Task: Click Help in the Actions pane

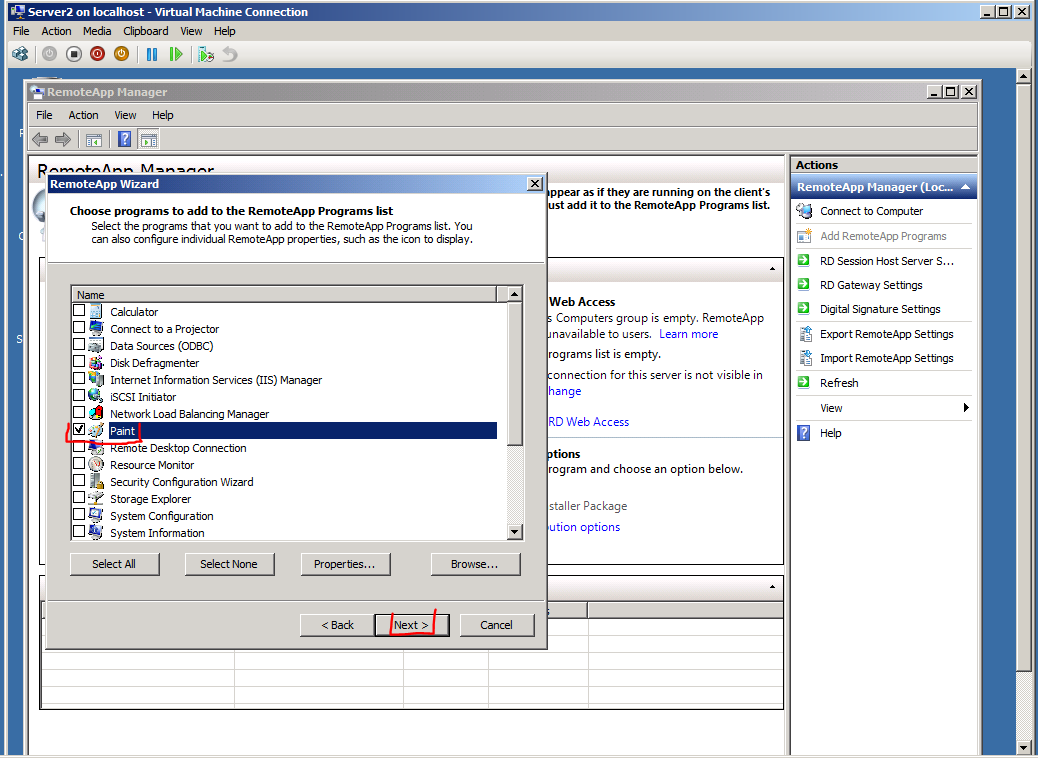Action: tap(830, 434)
